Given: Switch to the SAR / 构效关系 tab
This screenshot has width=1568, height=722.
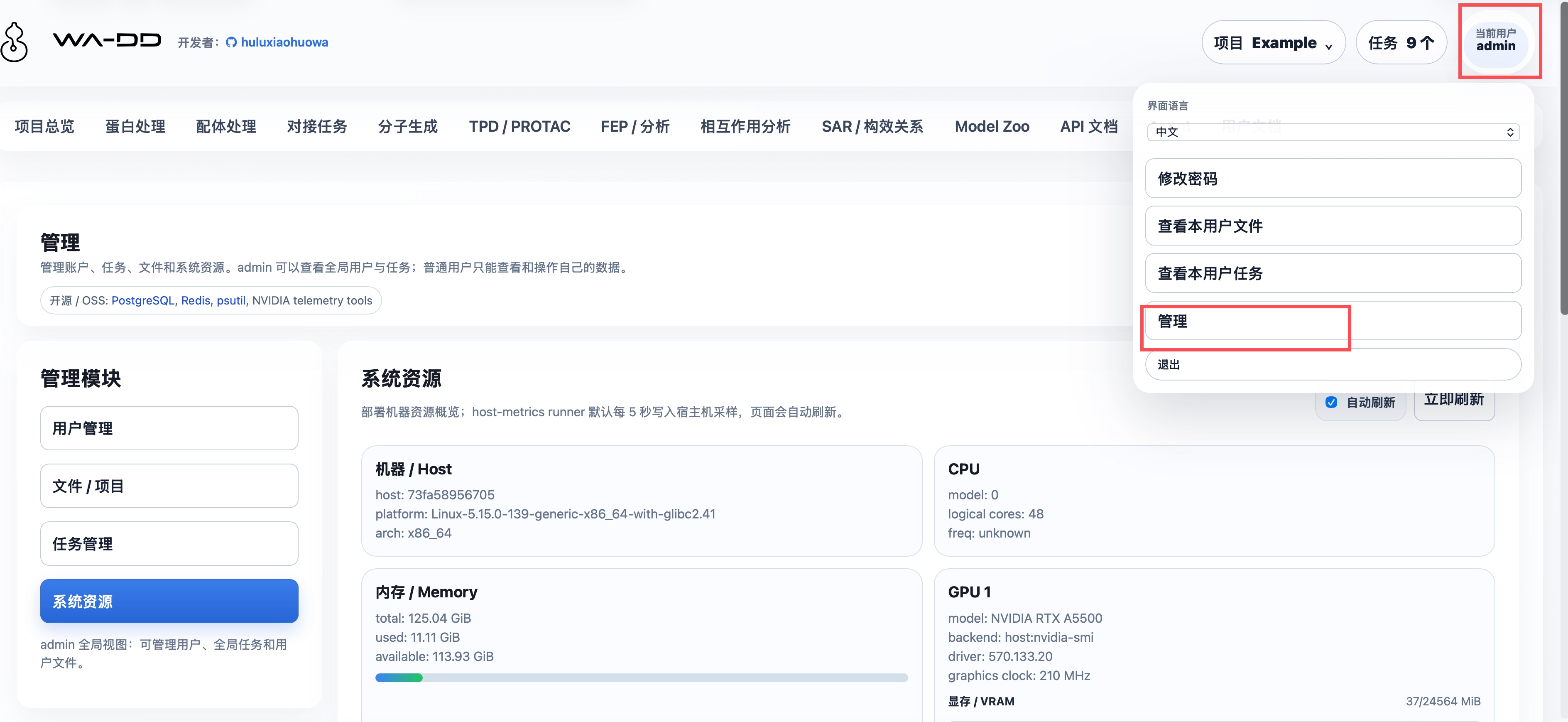Looking at the screenshot, I should click(873, 127).
